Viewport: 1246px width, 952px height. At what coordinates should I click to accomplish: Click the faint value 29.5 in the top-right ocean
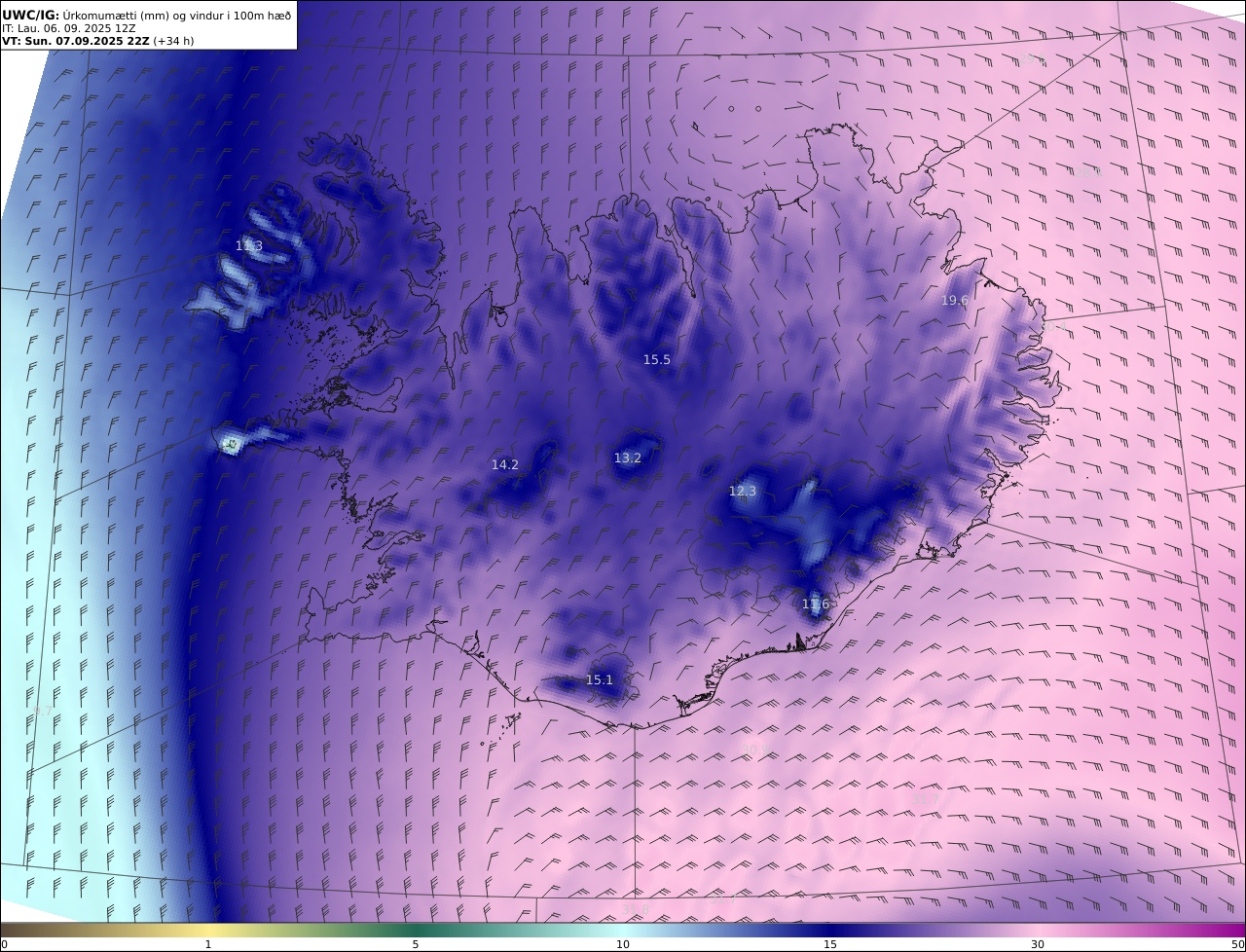click(x=1032, y=58)
